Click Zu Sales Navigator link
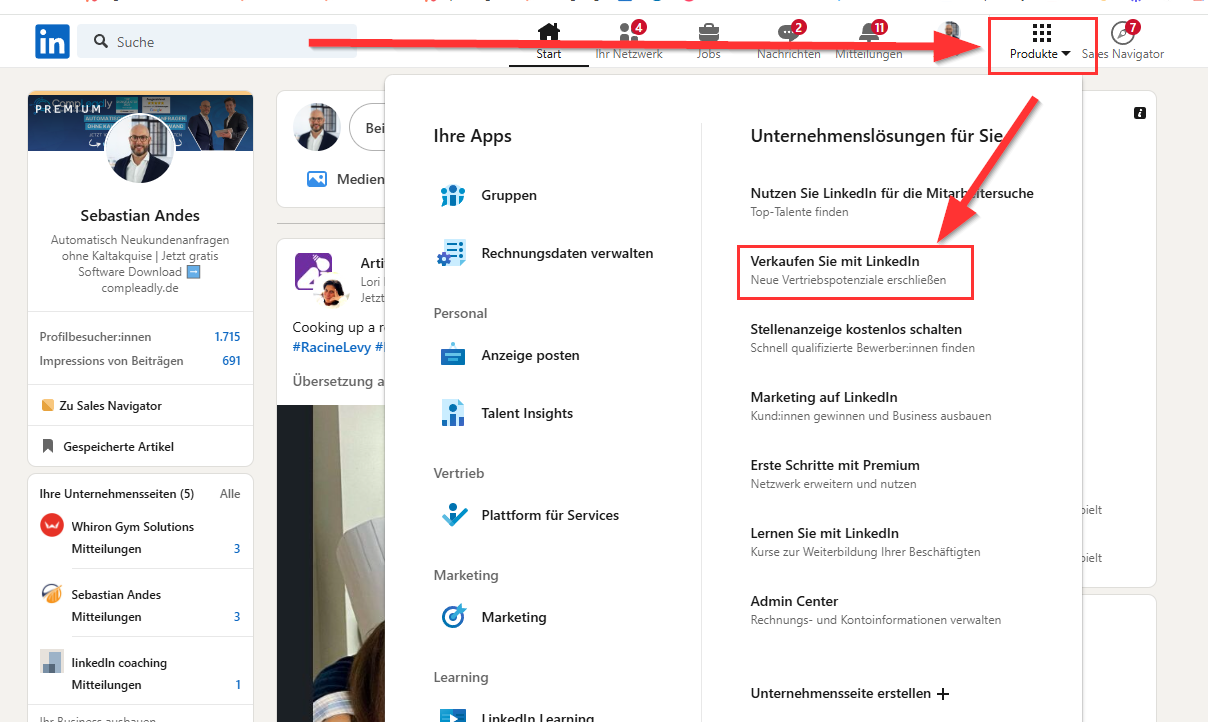Screen dimensions: 1208x722 (x=109, y=406)
